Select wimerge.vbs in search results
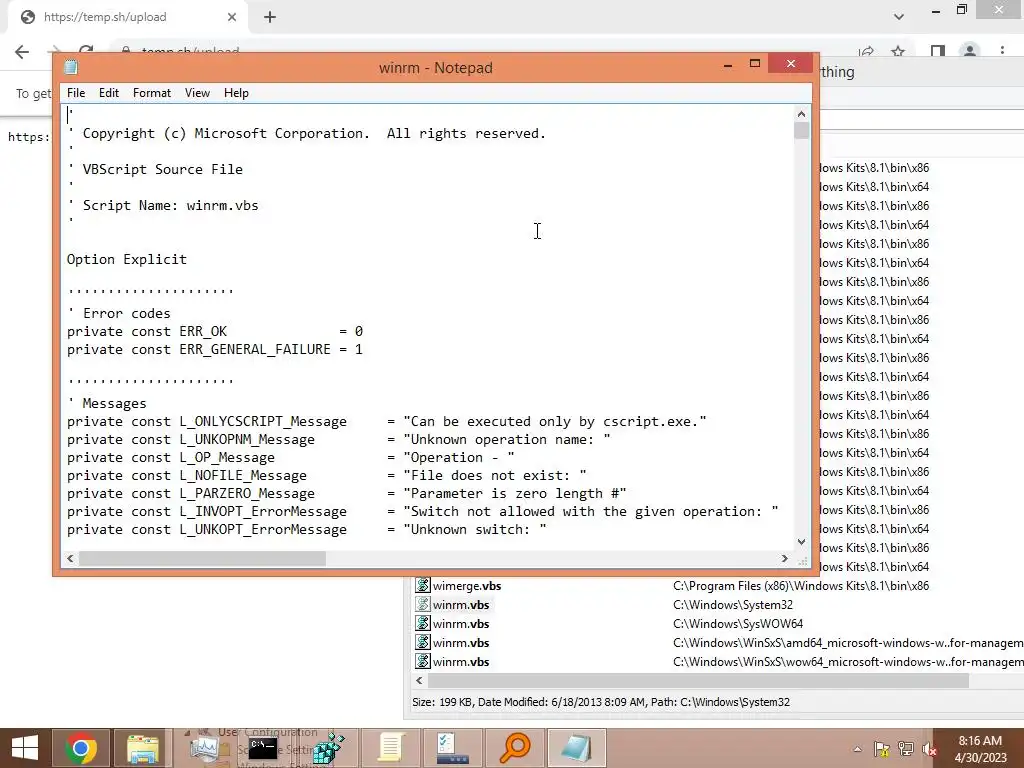This screenshot has width=1024, height=768. [467, 586]
